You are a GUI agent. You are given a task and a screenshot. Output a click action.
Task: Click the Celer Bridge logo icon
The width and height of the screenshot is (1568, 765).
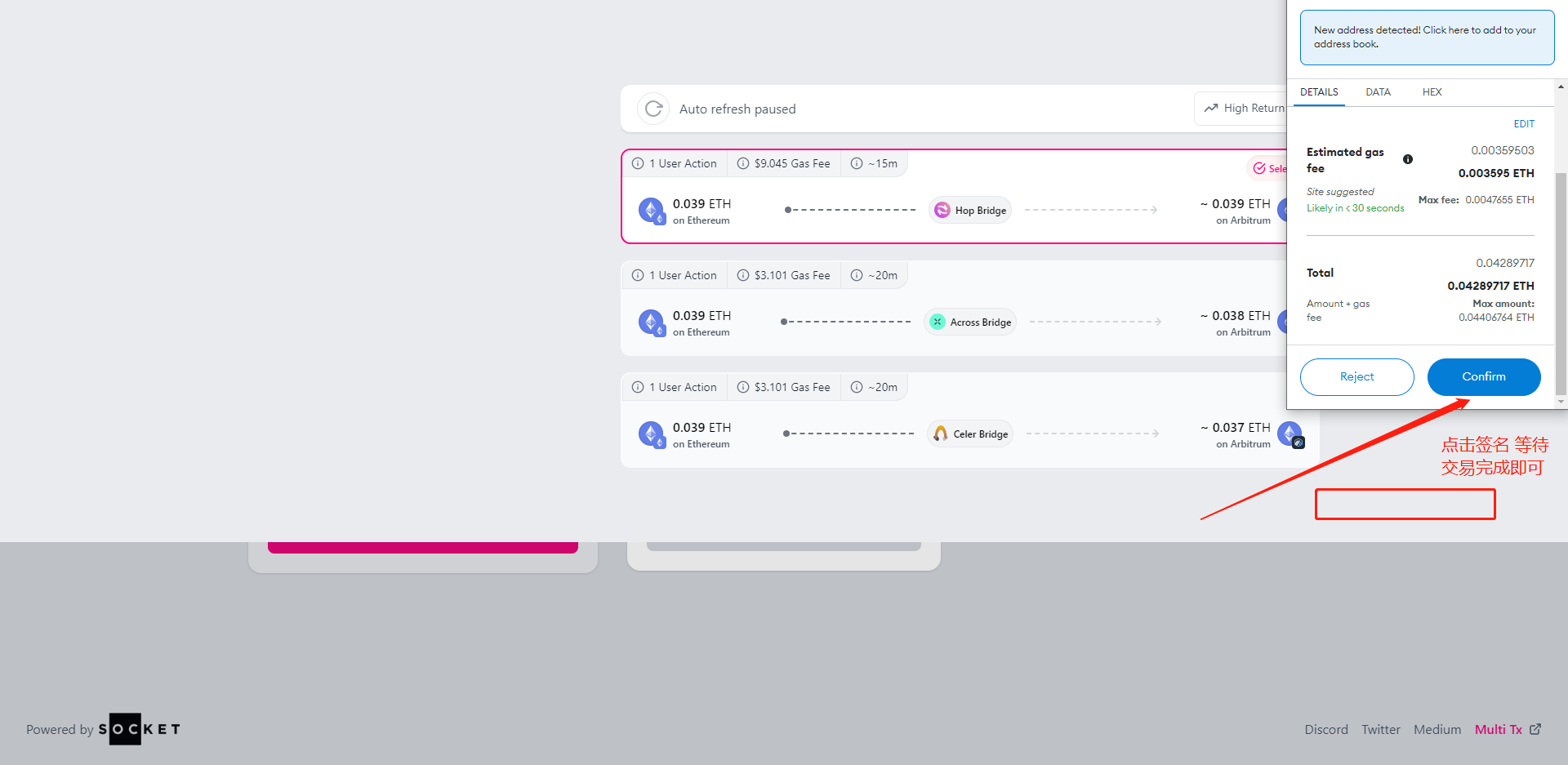pyautogui.click(x=941, y=434)
